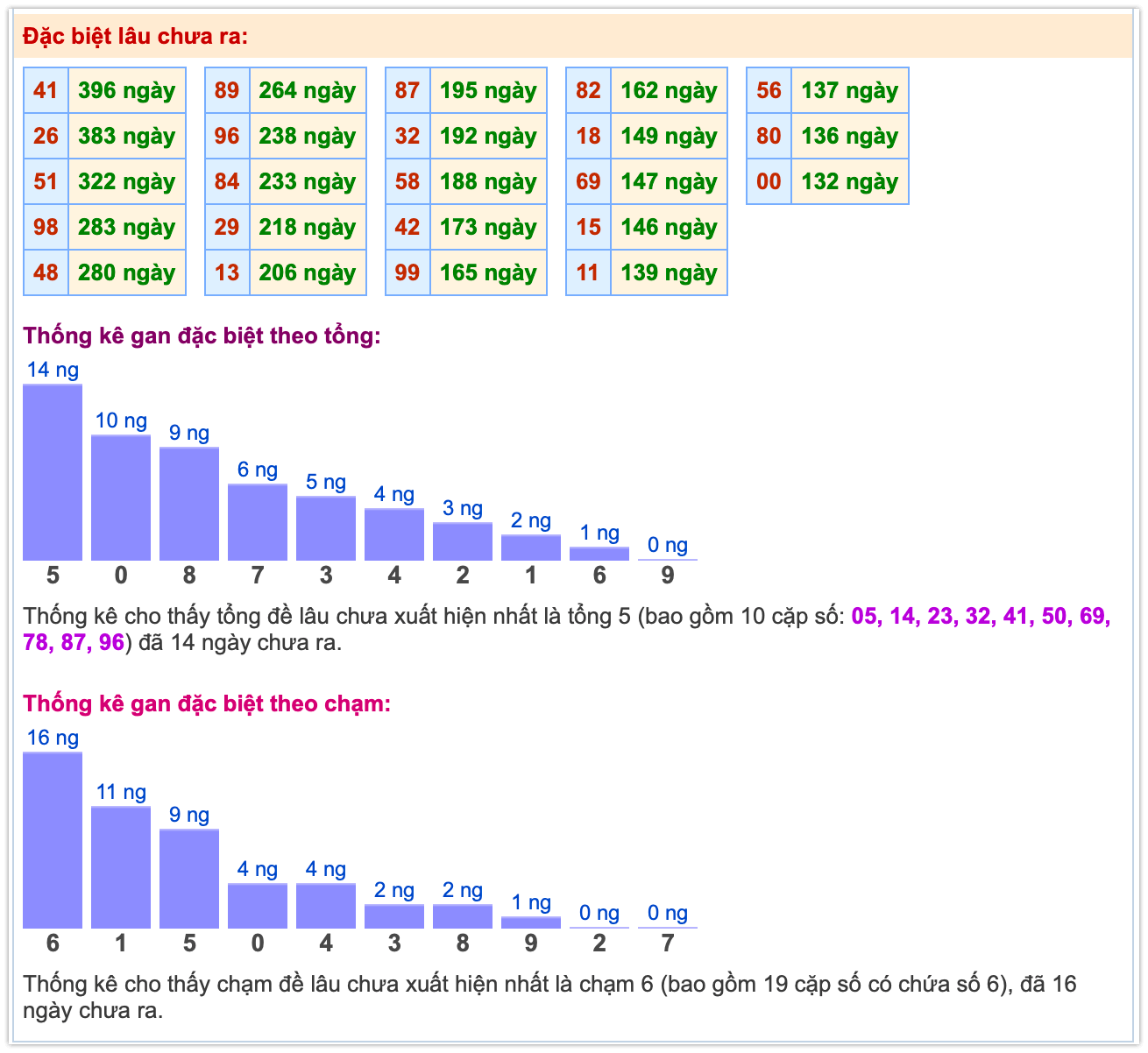1148x1053 pixels.
Task: Click number 00 in the last table
Action: point(769,181)
